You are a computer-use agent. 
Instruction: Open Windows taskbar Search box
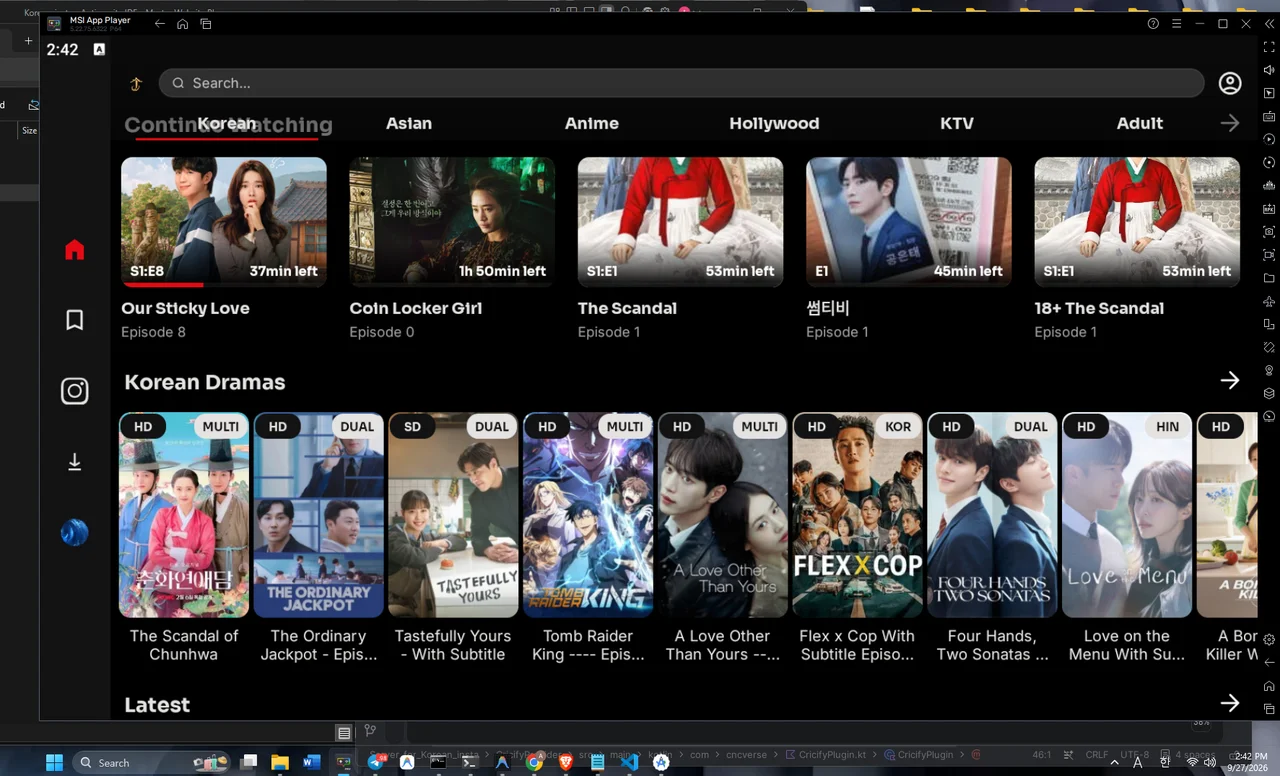(150, 762)
